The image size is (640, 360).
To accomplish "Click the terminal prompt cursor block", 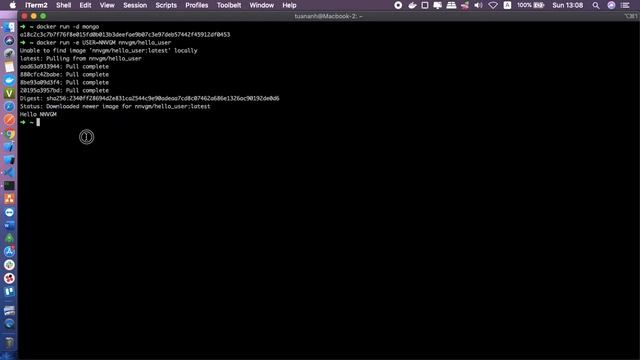I will pos(38,122).
